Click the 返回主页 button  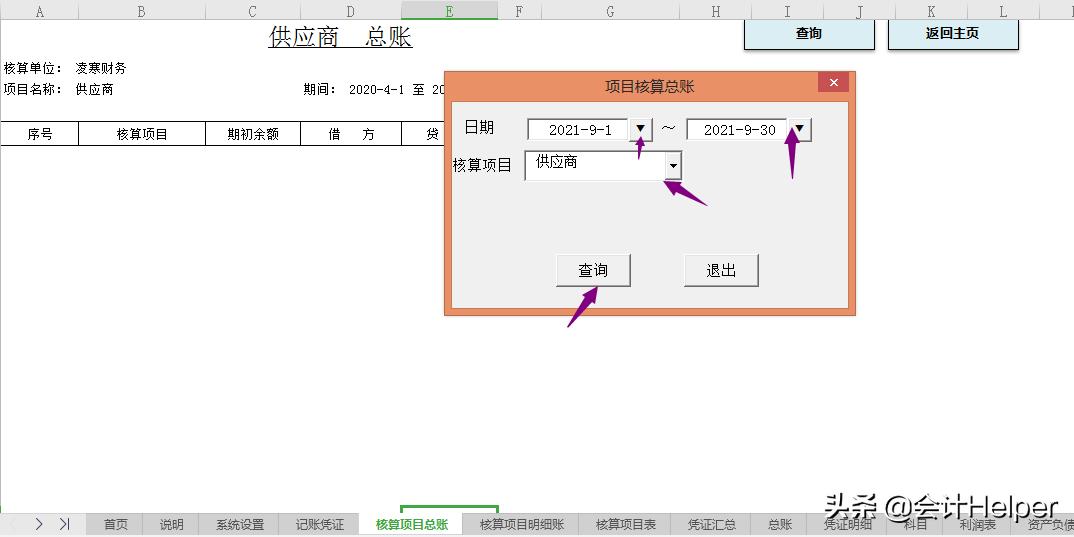(953, 34)
